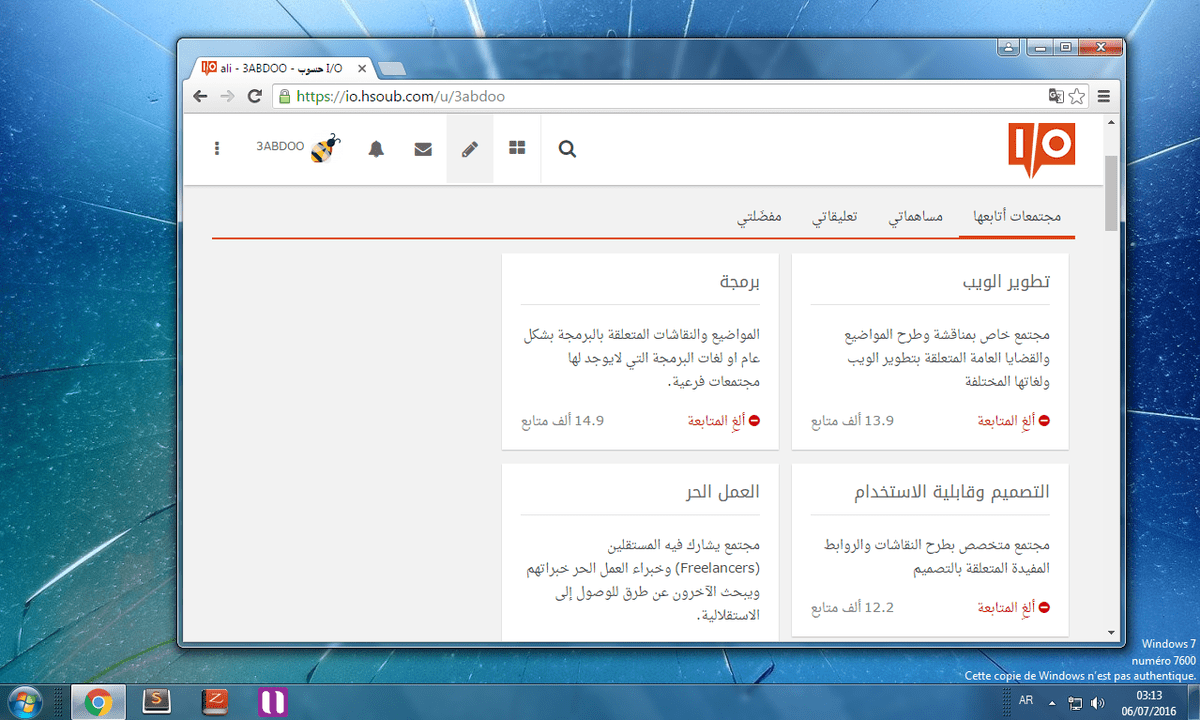Show hidden system tray icons arrow
1200x720 pixels.
click(1050, 702)
